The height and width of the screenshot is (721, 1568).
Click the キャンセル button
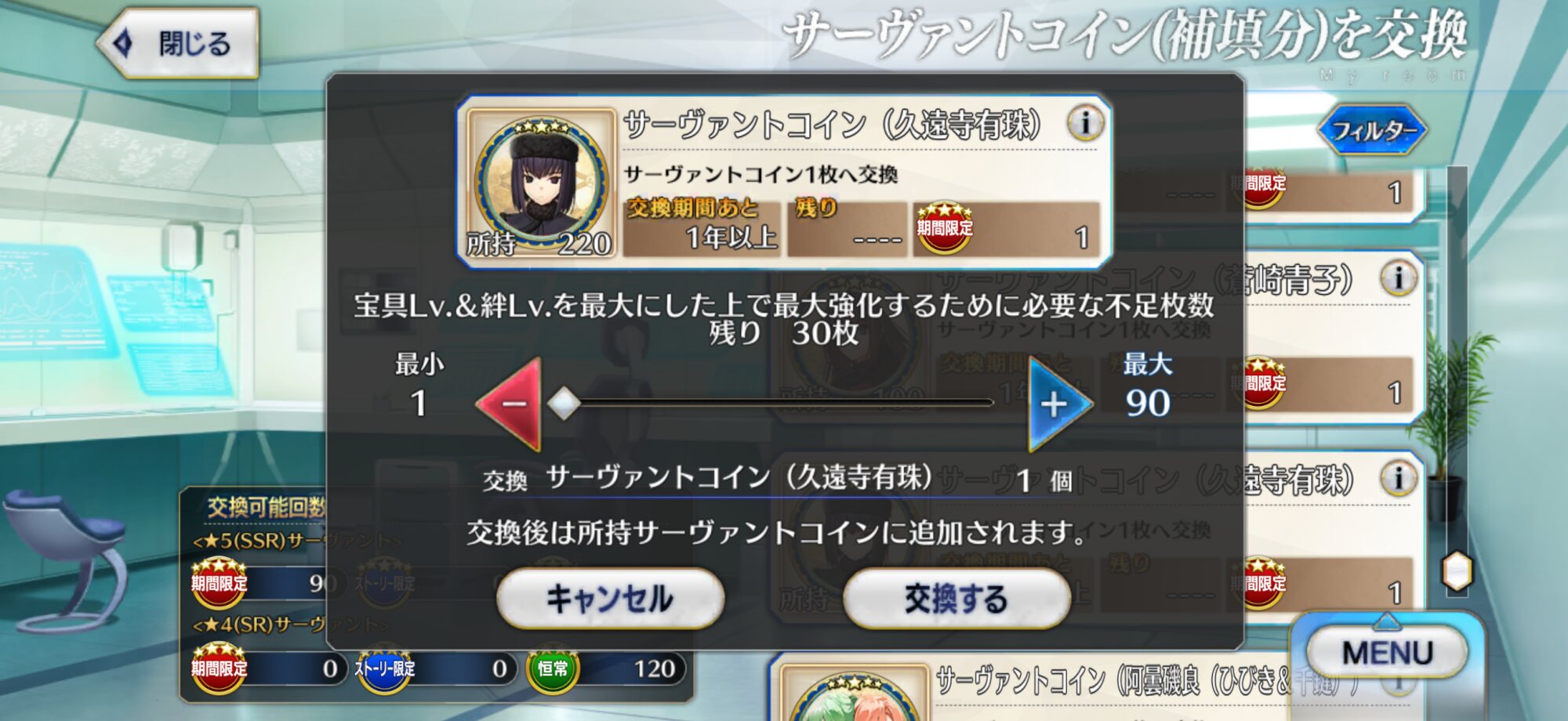pos(610,599)
